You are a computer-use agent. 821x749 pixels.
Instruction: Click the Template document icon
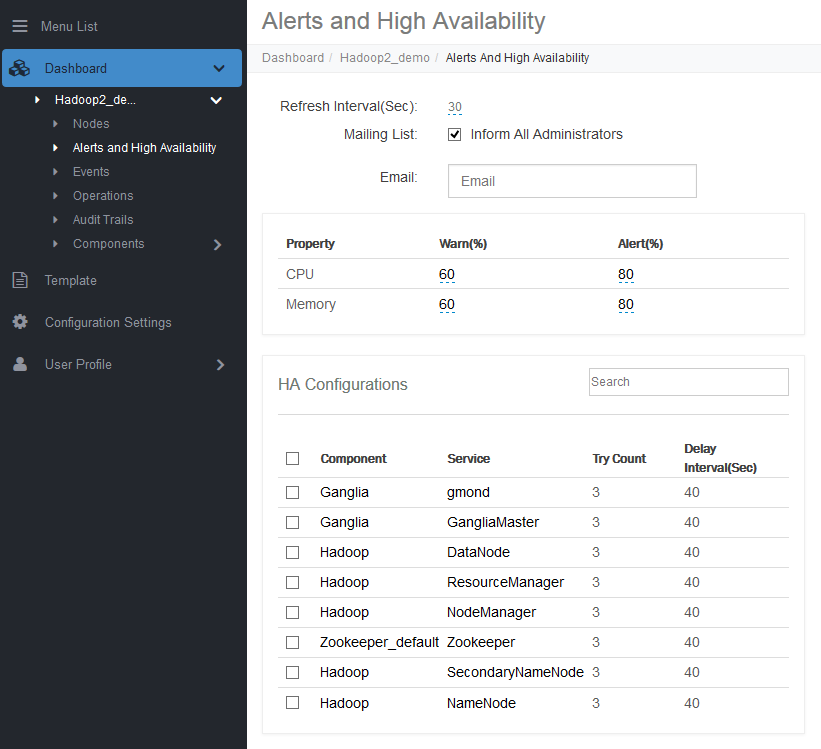click(19, 281)
